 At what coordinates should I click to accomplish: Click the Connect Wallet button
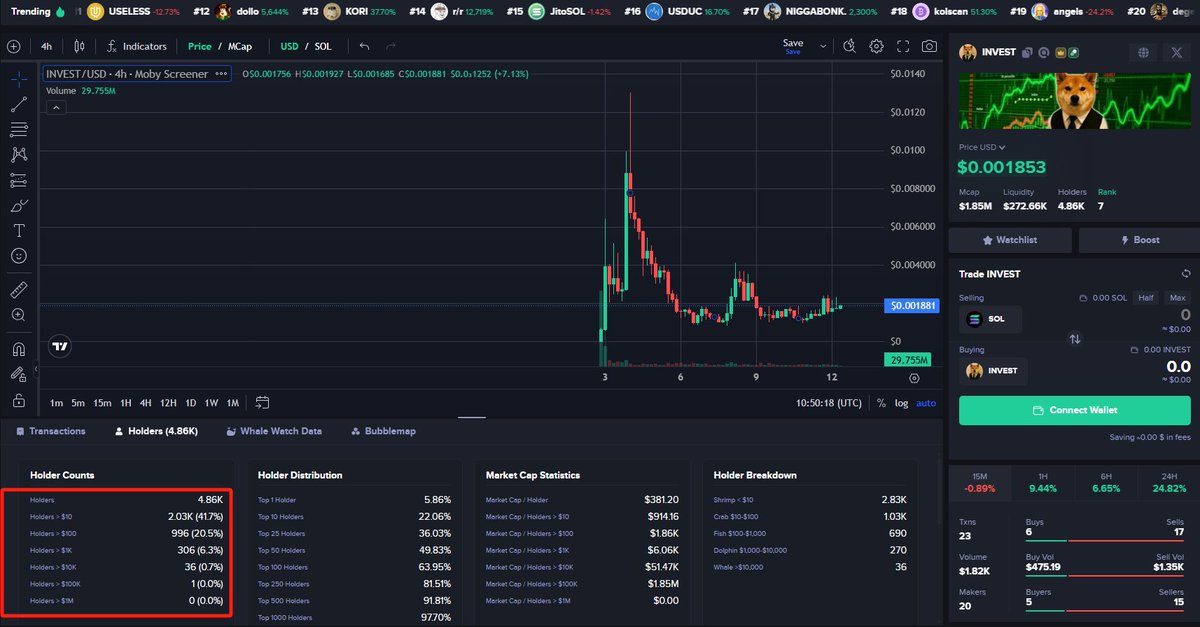click(x=1075, y=410)
